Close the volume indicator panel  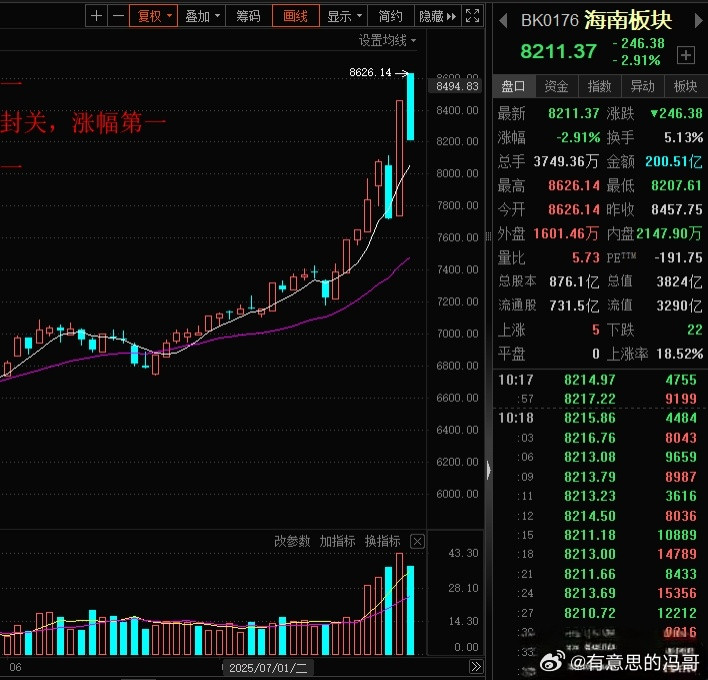pos(417,541)
